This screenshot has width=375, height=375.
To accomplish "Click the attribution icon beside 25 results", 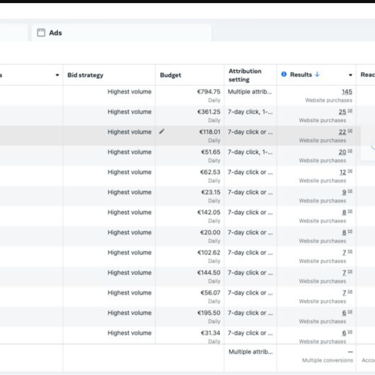I will tap(350, 111).
